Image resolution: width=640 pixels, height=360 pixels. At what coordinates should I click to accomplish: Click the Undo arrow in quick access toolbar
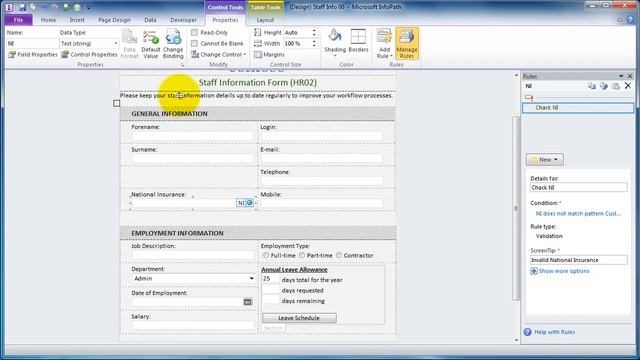pyautogui.click(x=44, y=7)
